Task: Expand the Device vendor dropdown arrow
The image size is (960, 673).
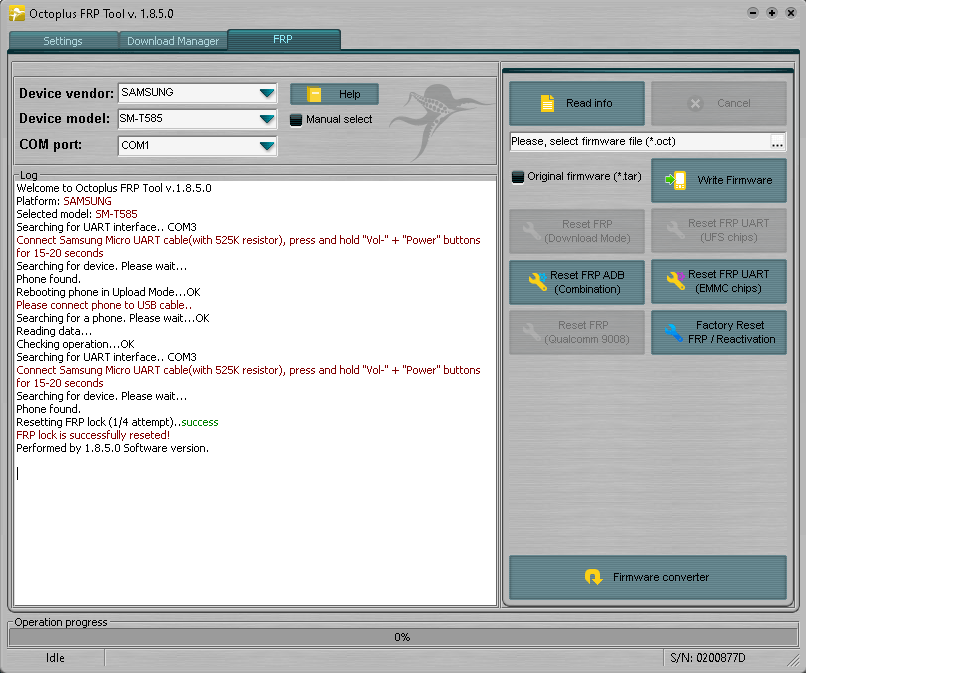Action: 266,93
